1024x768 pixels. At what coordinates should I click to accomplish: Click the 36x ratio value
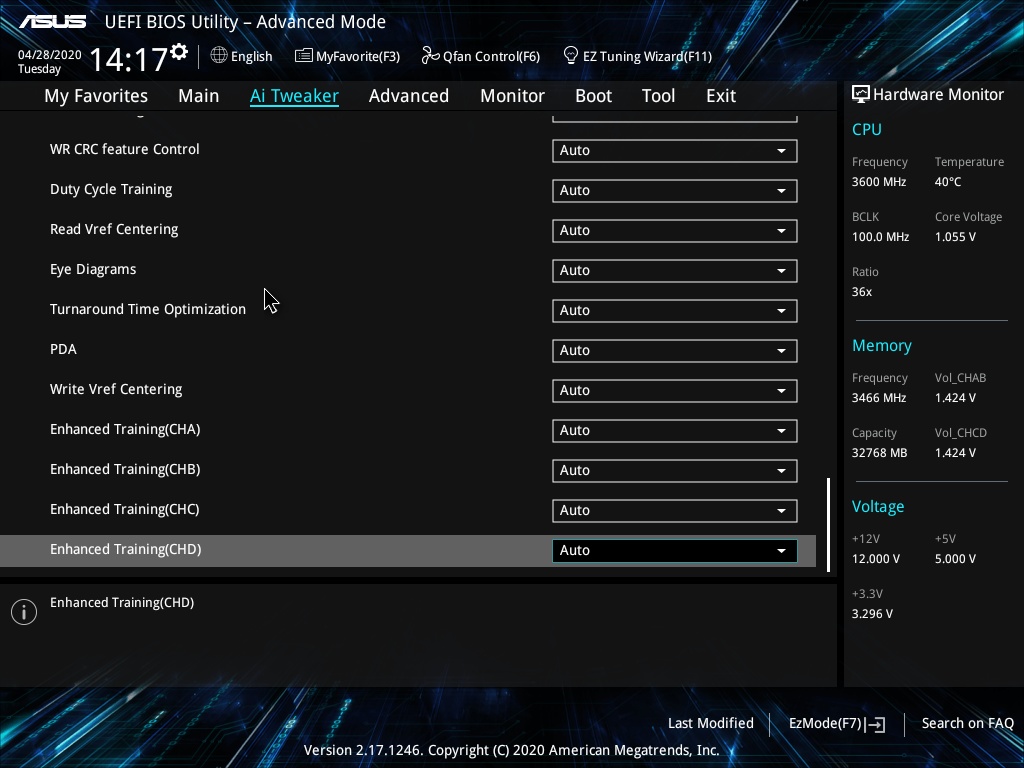pos(862,293)
